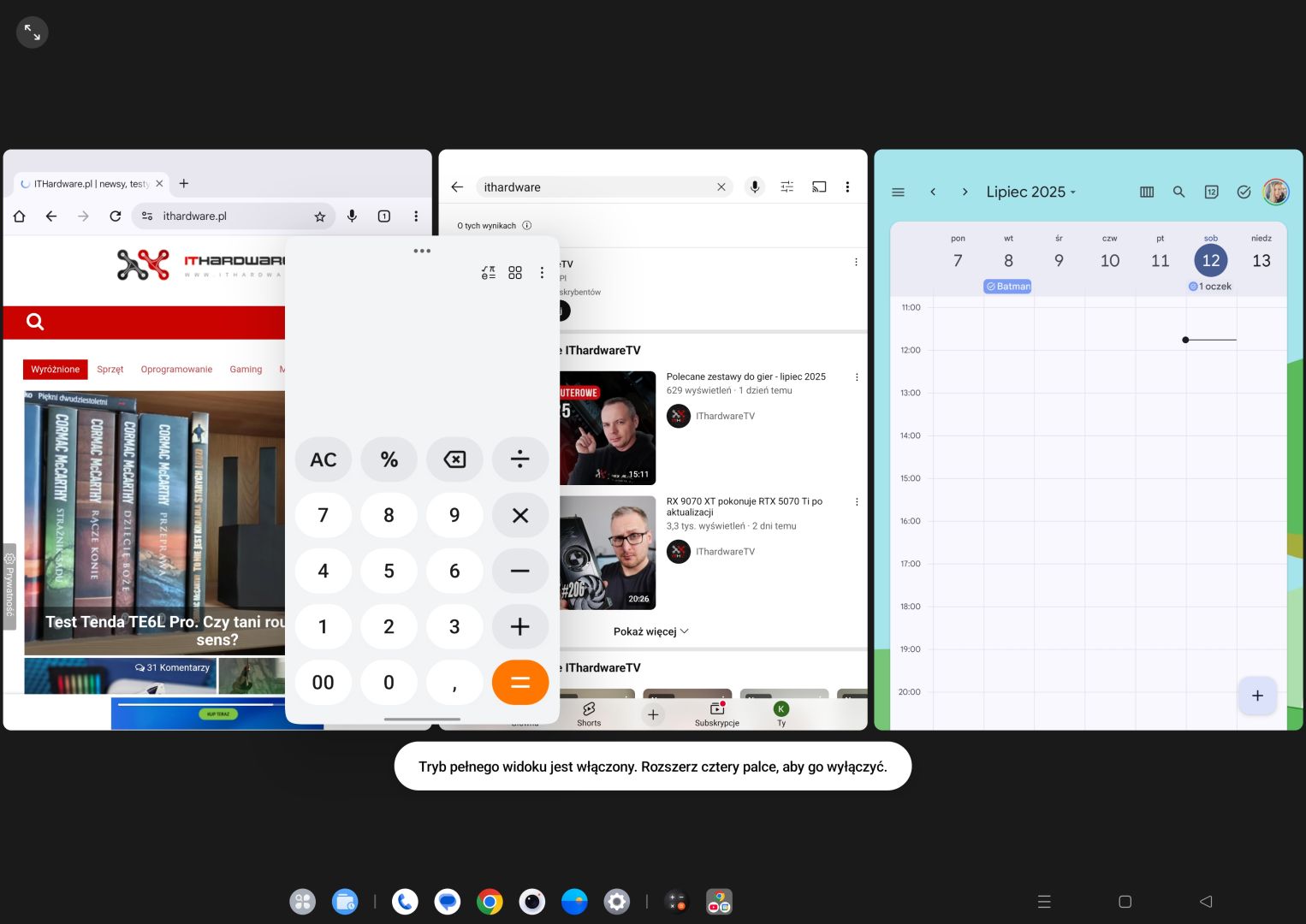Open the Subskrypcje tab in YouTube
Viewport: 1306px width, 924px height.
point(717,714)
